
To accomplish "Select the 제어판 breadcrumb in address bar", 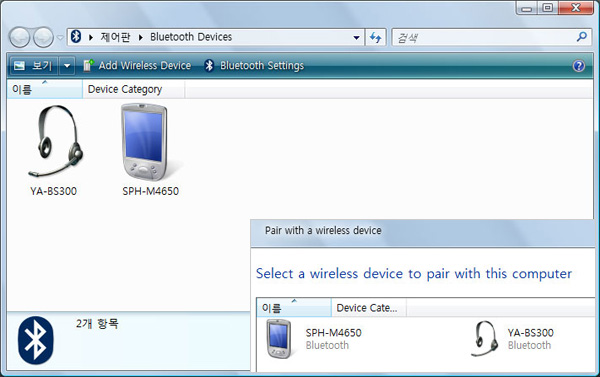I will pos(115,37).
